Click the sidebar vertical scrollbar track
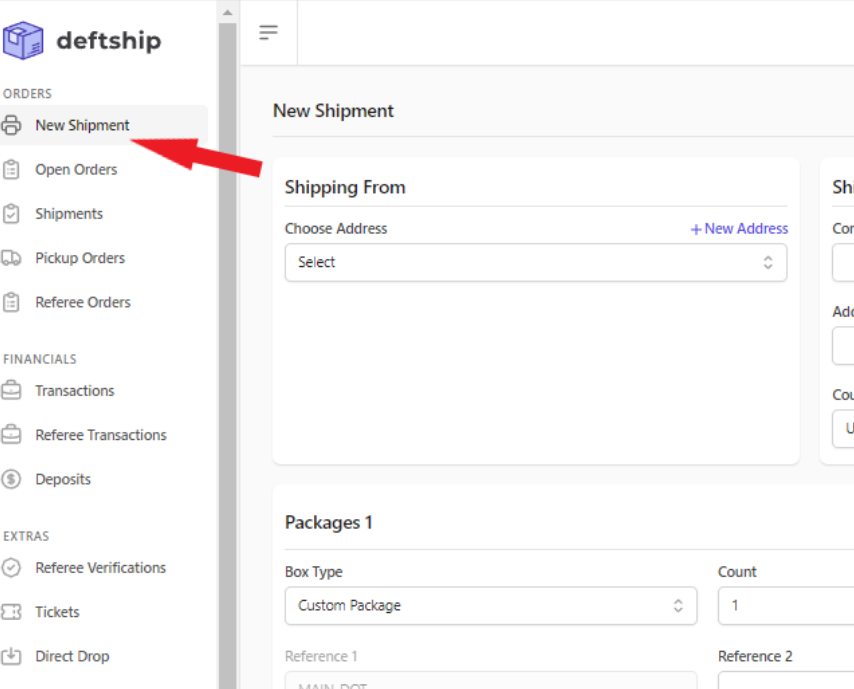 (x=228, y=354)
